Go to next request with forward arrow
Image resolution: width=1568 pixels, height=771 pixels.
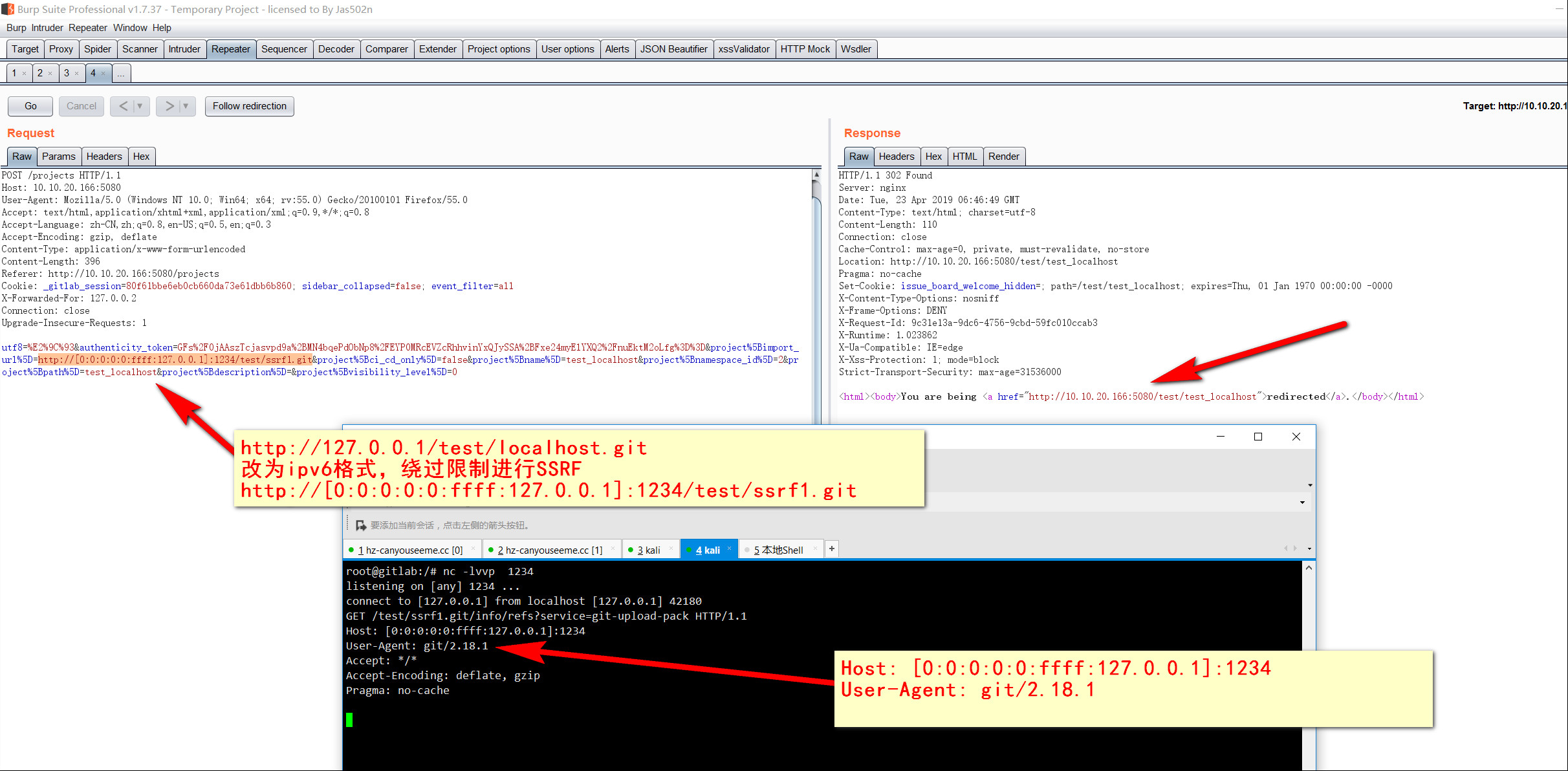click(169, 106)
